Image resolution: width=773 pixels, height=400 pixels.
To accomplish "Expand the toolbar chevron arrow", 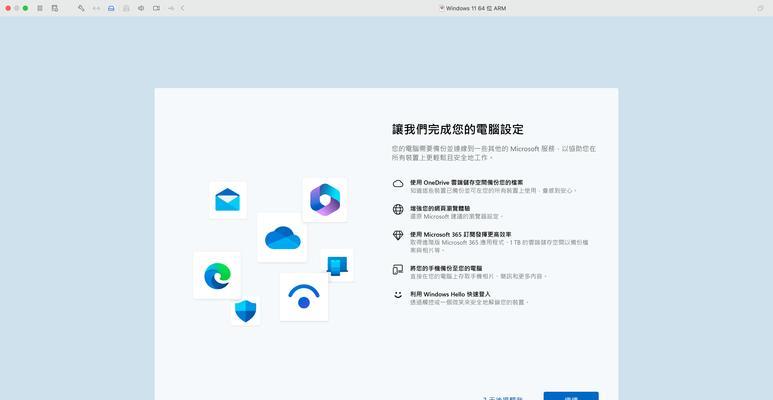I will (x=183, y=8).
